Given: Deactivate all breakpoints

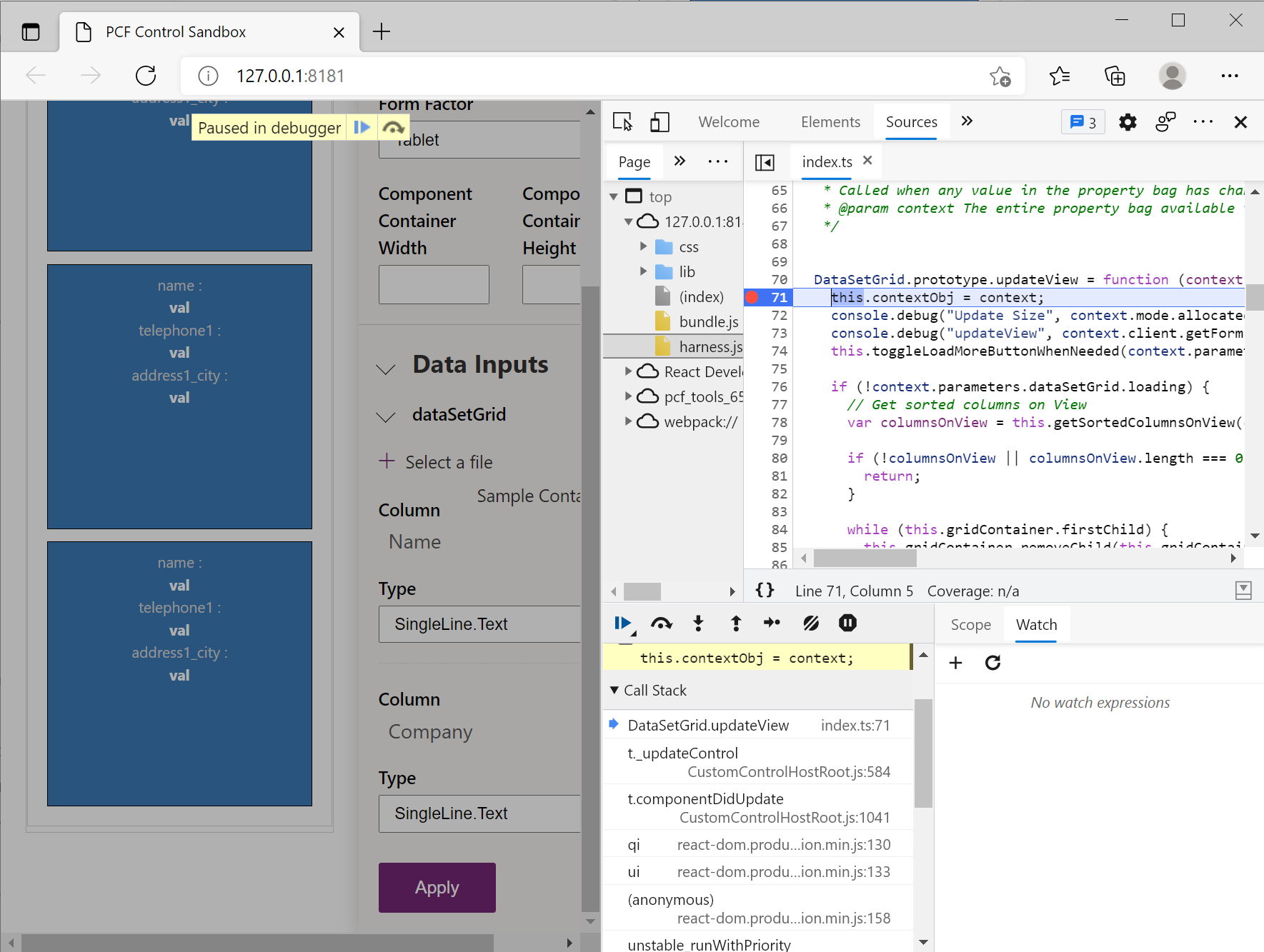Looking at the screenshot, I should [x=811, y=623].
